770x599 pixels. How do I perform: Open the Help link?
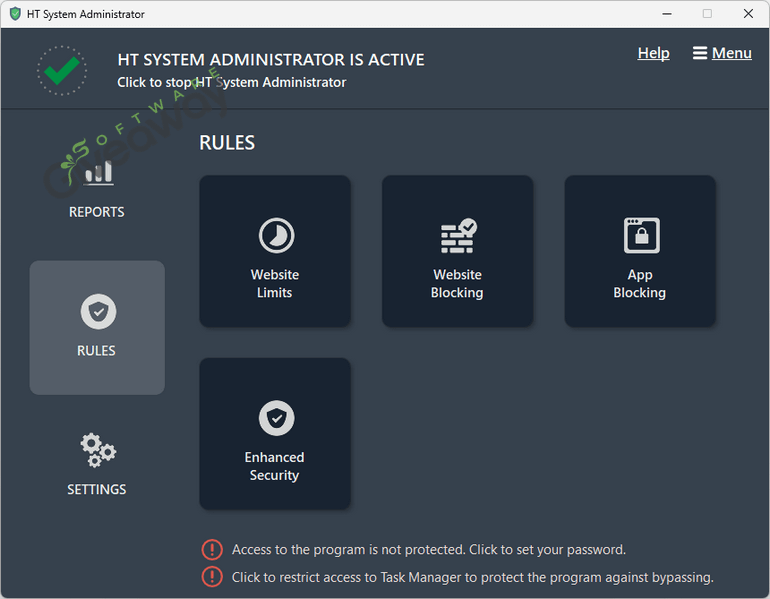(x=653, y=53)
